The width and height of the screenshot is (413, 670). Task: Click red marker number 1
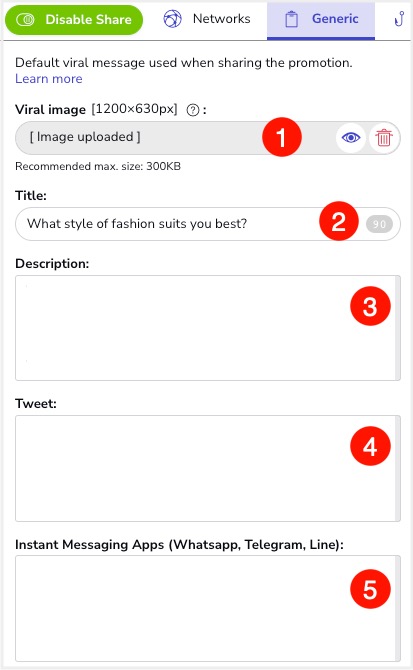[281, 137]
